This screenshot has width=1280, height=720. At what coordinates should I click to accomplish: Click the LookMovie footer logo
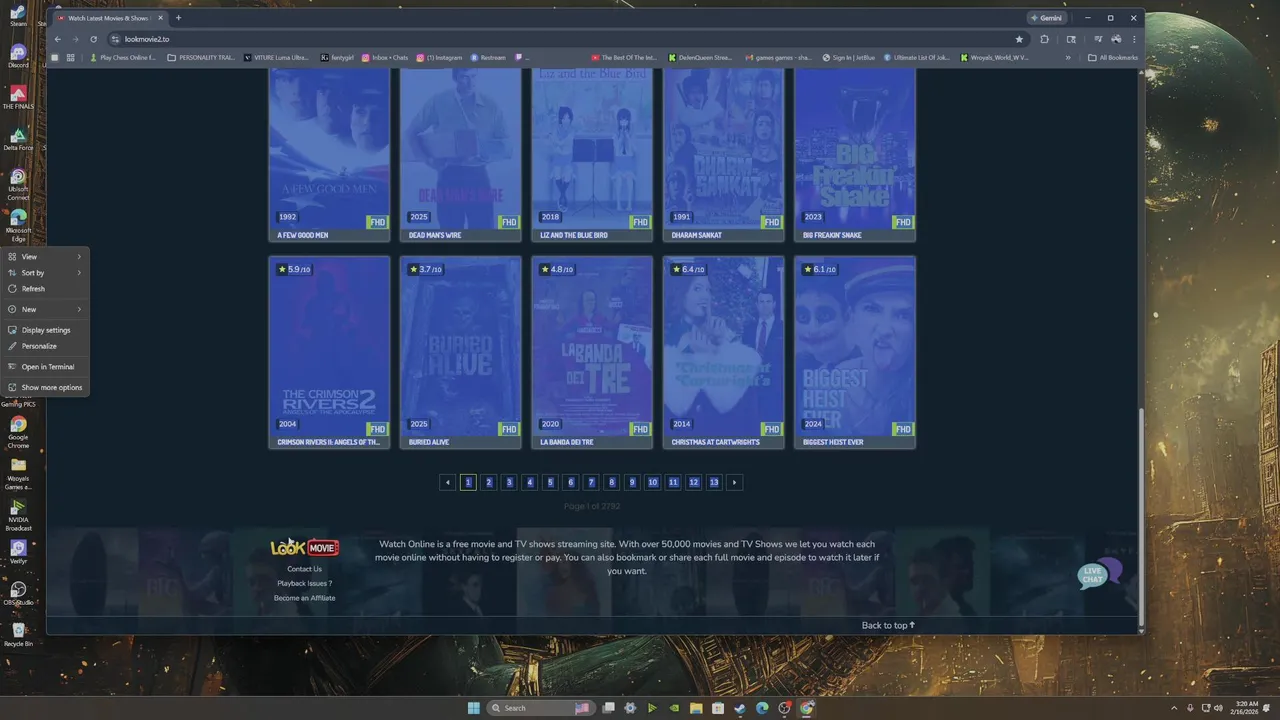pos(305,548)
